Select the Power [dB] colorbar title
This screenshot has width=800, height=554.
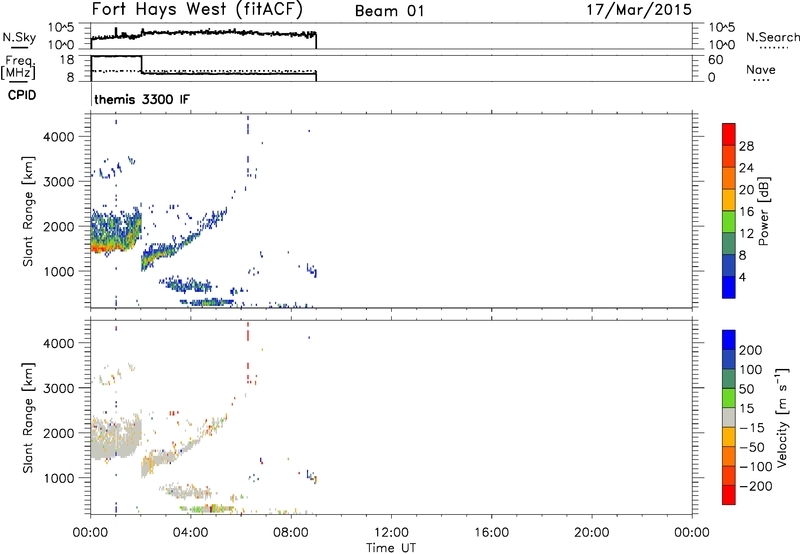click(763, 211)
